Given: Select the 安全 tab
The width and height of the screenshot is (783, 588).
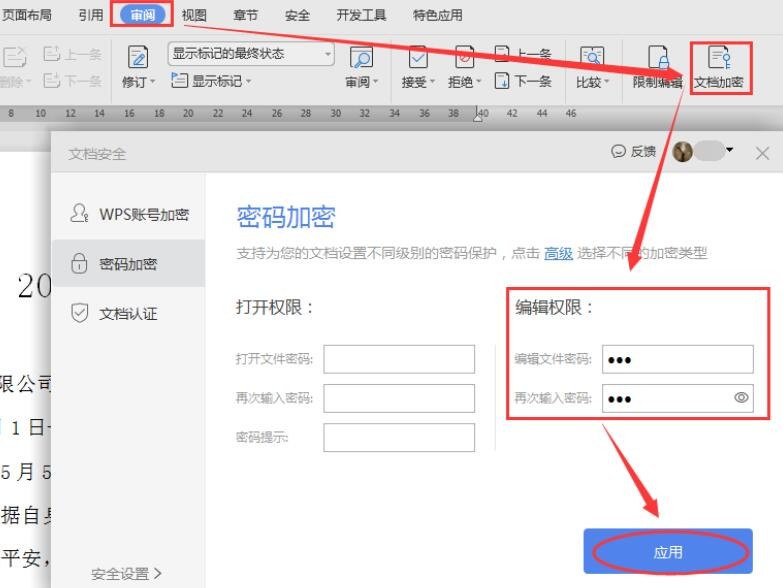Looking at the screenshot, I should [297, 15].
